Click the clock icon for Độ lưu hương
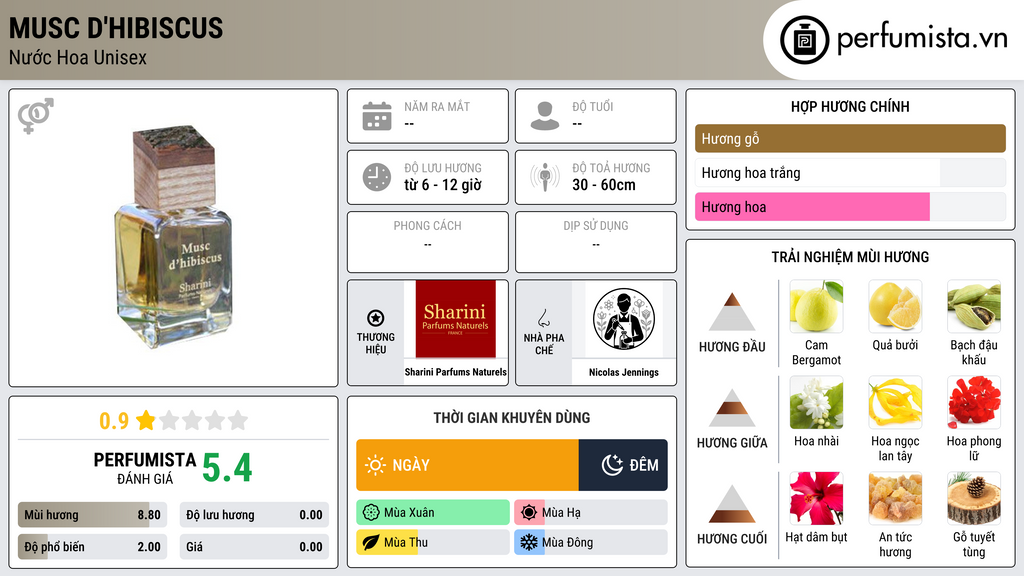1024x576 pixels. pyautogui.click(x=377, y=177)
